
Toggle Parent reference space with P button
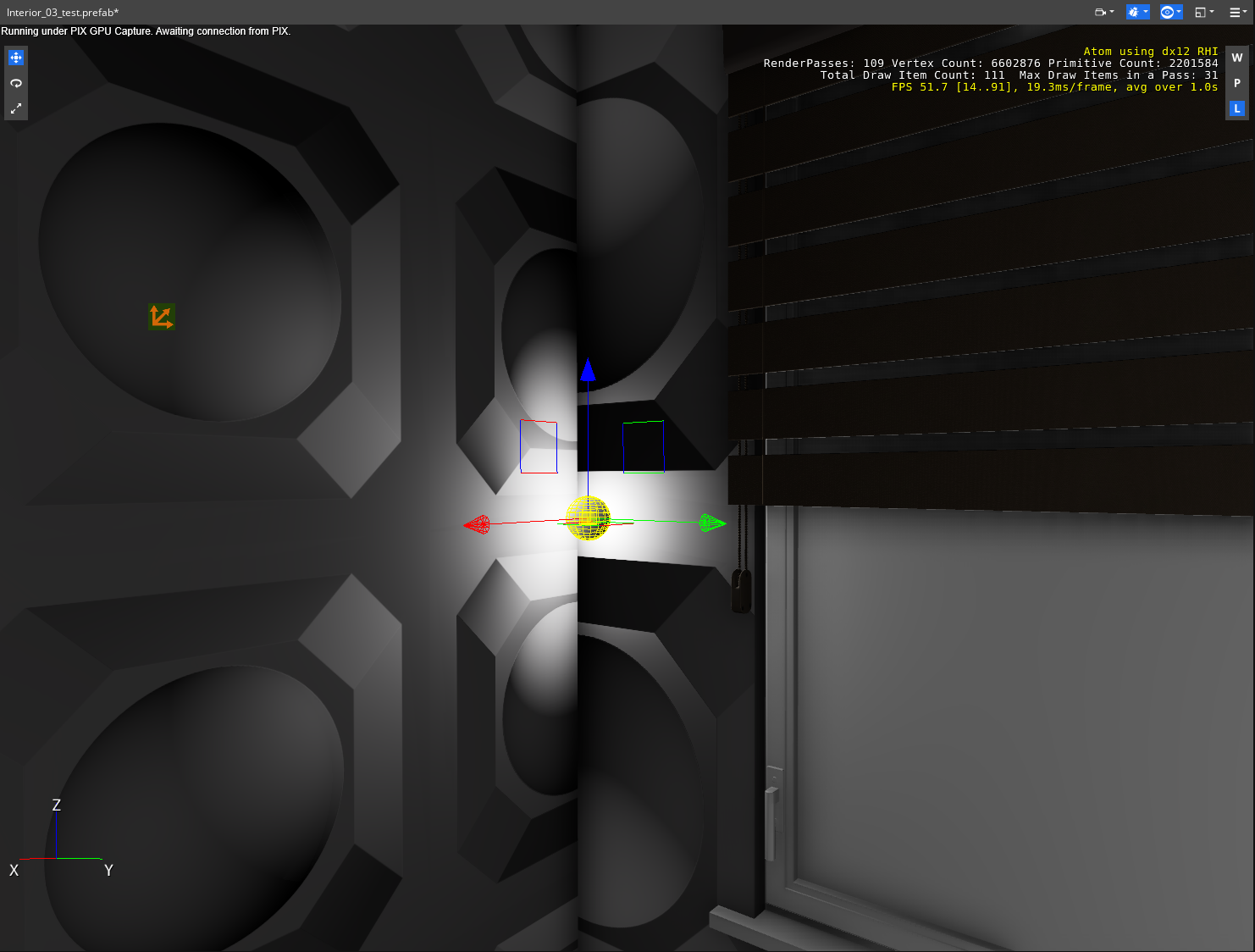pyautogui.click(x=1236, y=83)
